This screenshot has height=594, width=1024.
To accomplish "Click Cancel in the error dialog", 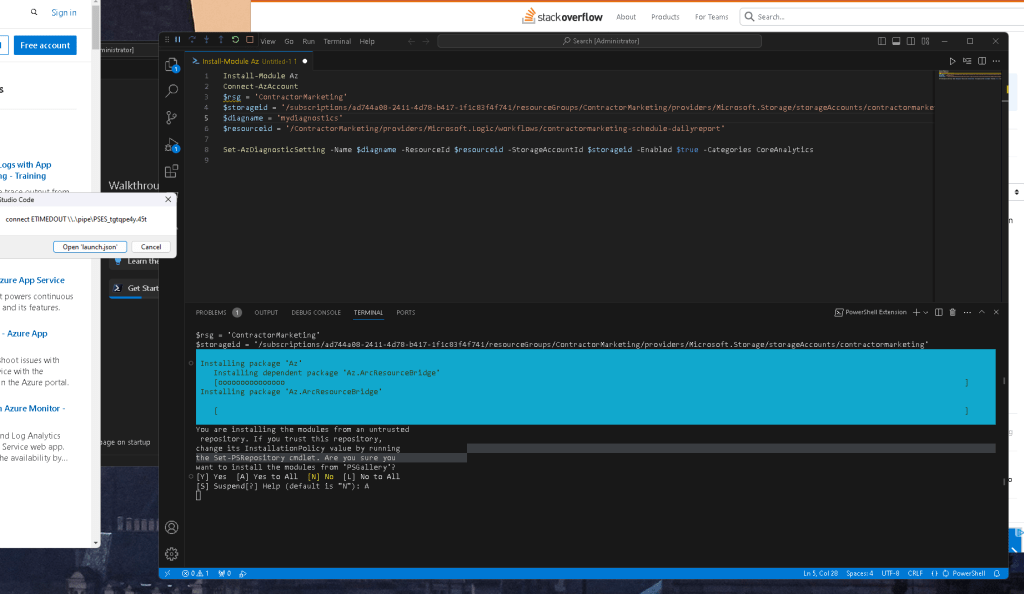I will pyautogui.click(x=151, y=247).
